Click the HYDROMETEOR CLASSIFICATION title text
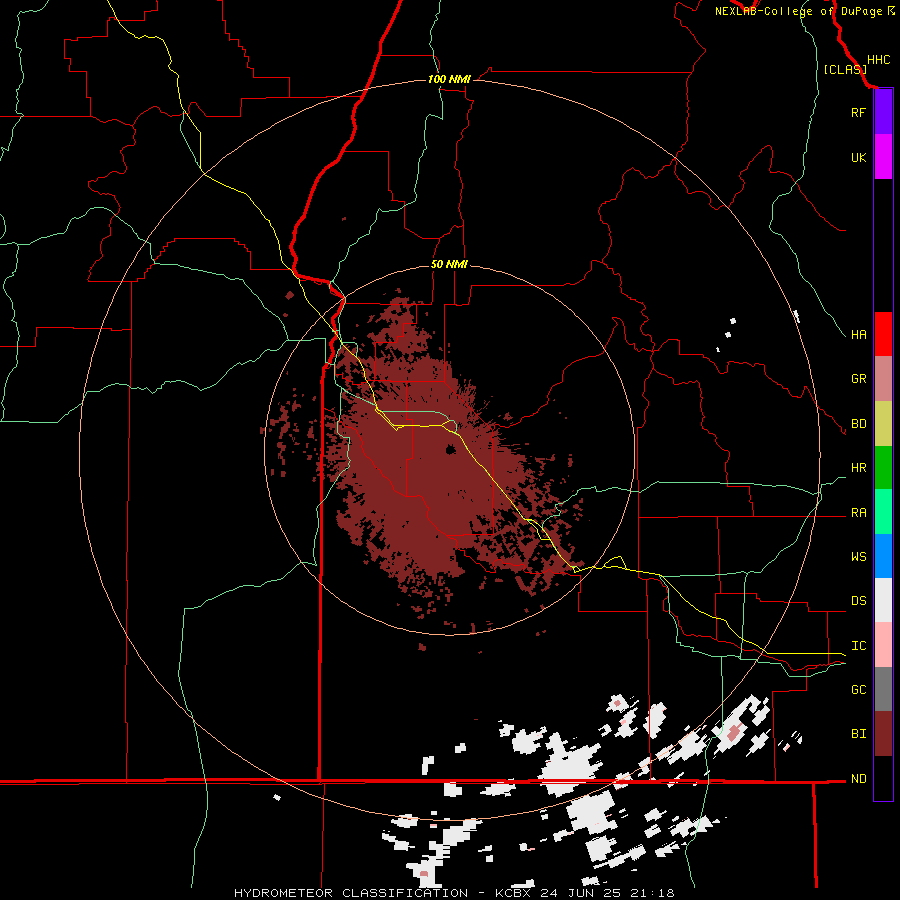 (351, 893)
